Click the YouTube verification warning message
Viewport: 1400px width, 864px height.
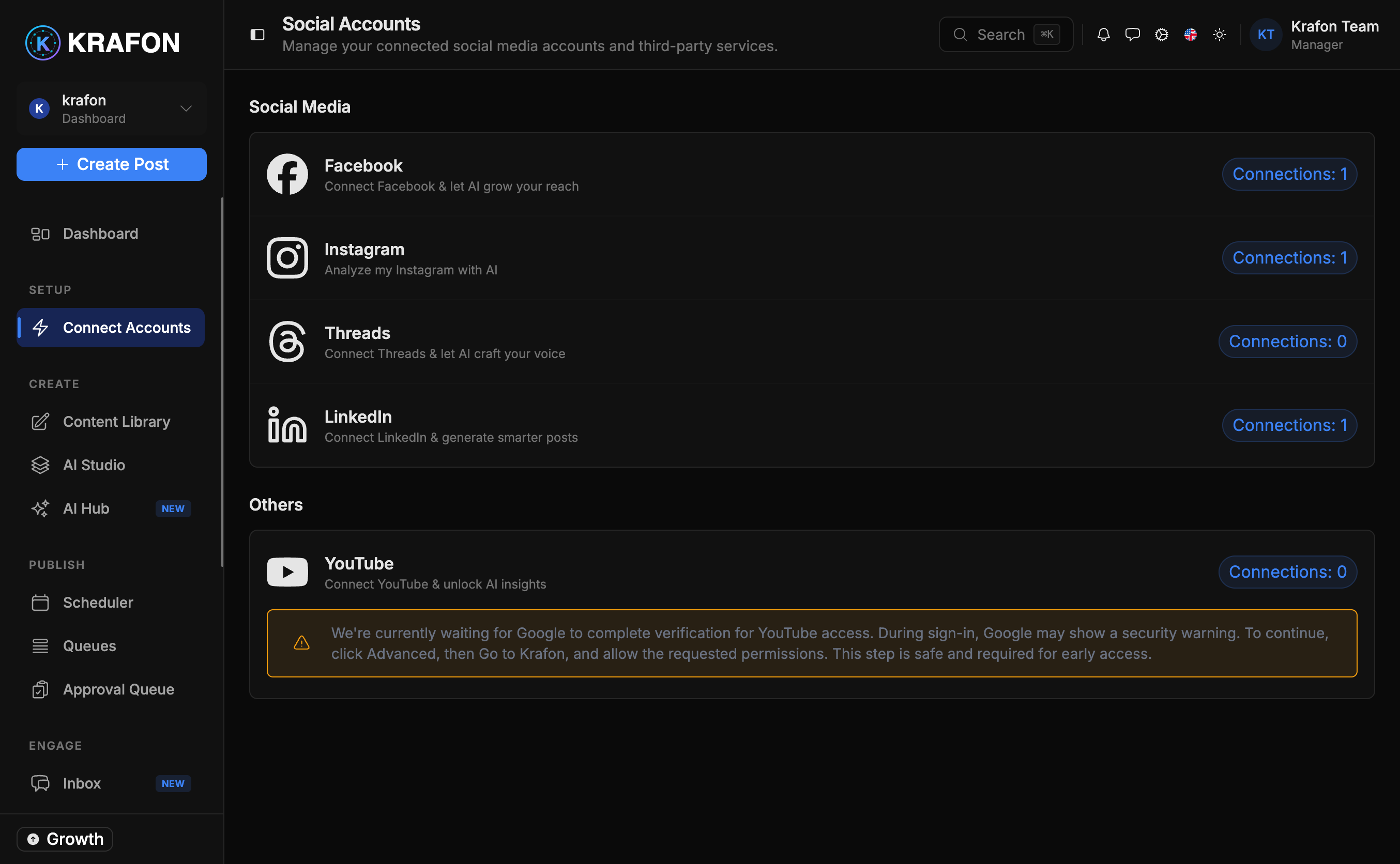[812, 643]
